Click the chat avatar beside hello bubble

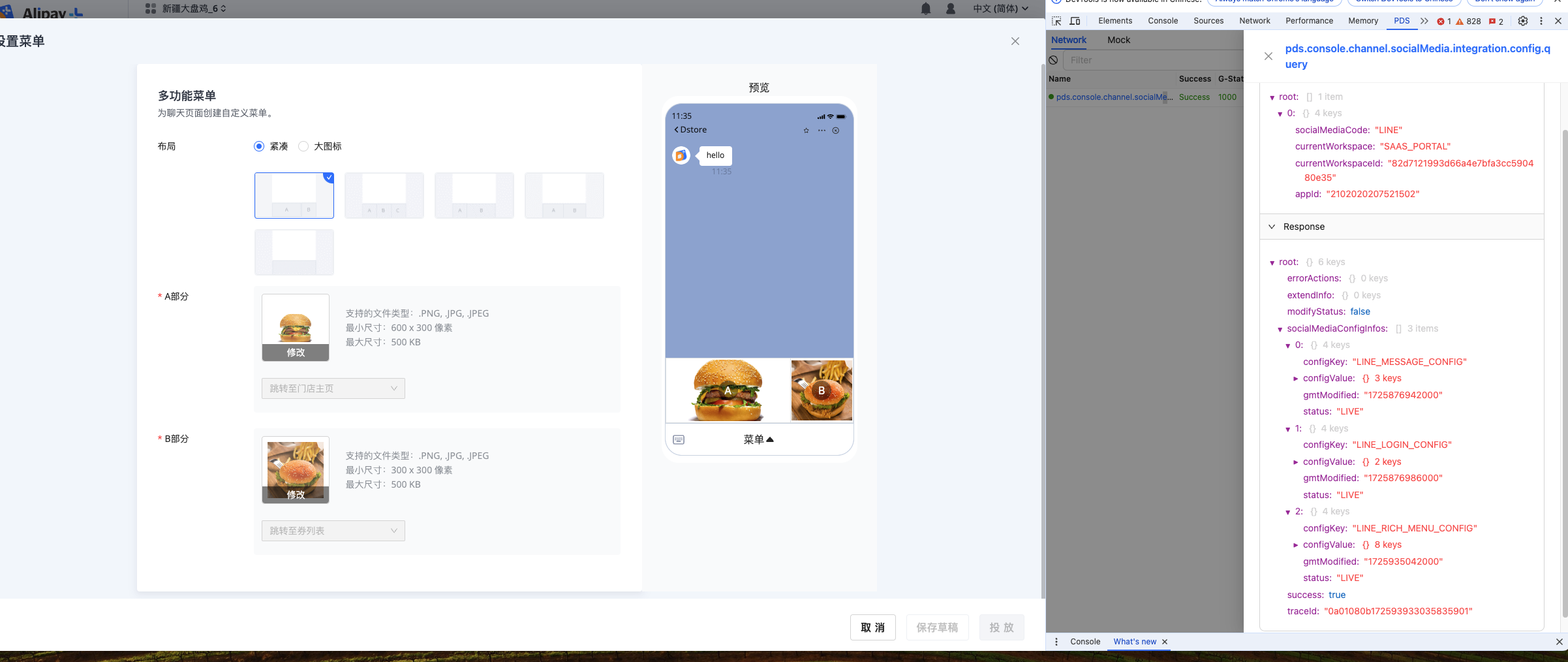[x=681, y=155]
